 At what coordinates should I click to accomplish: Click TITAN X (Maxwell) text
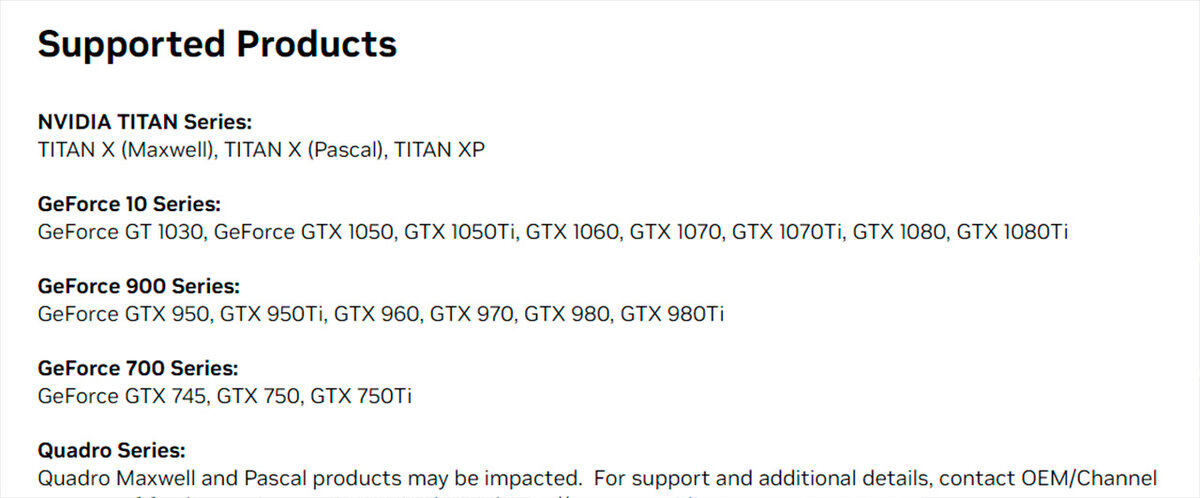point(125,150)
